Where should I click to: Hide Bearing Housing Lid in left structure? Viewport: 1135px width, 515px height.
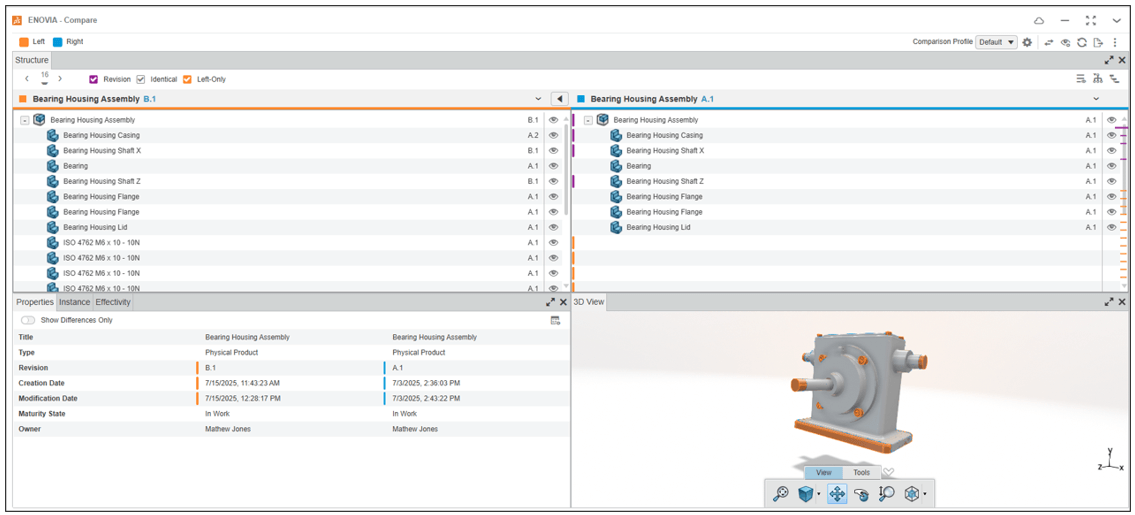coord(553,227)
